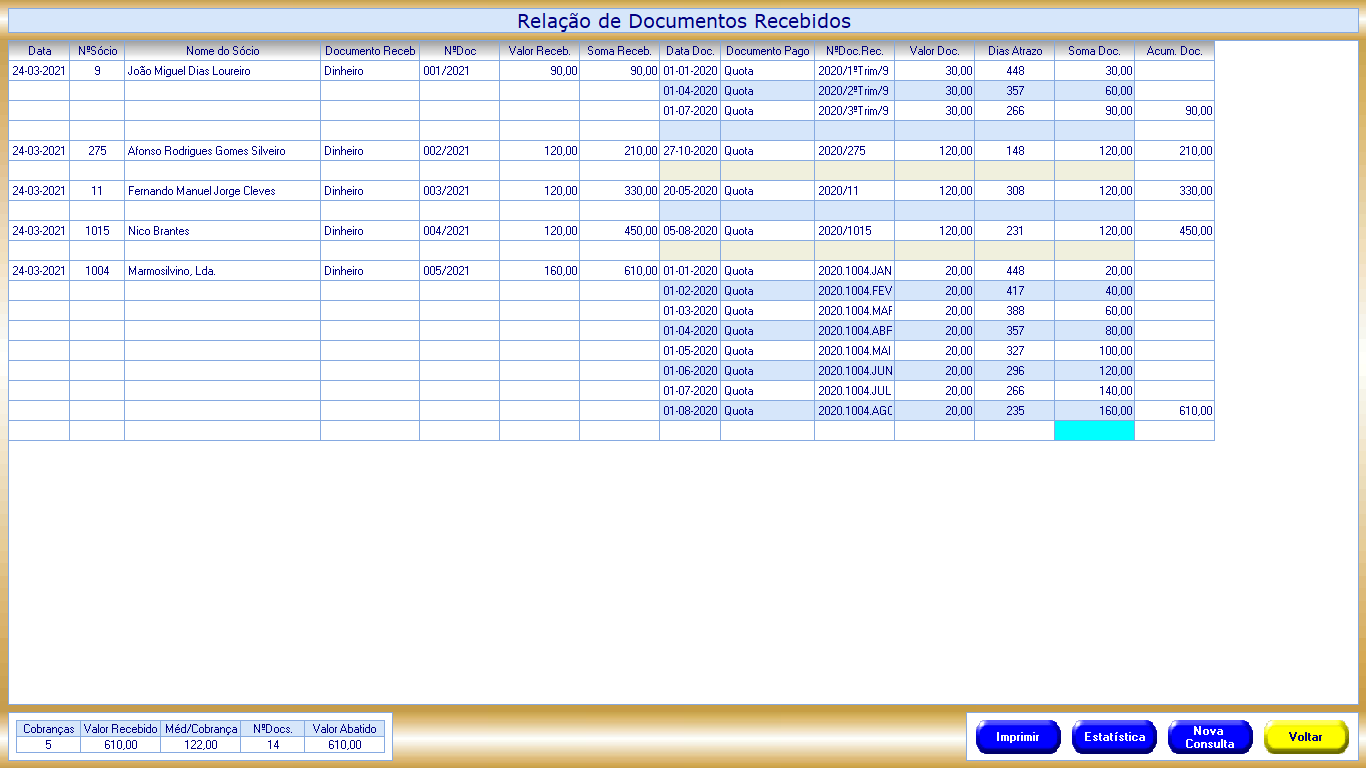Select Cobranças total value 5
The height and width of the screenshot is (768, 1366).
48,745
